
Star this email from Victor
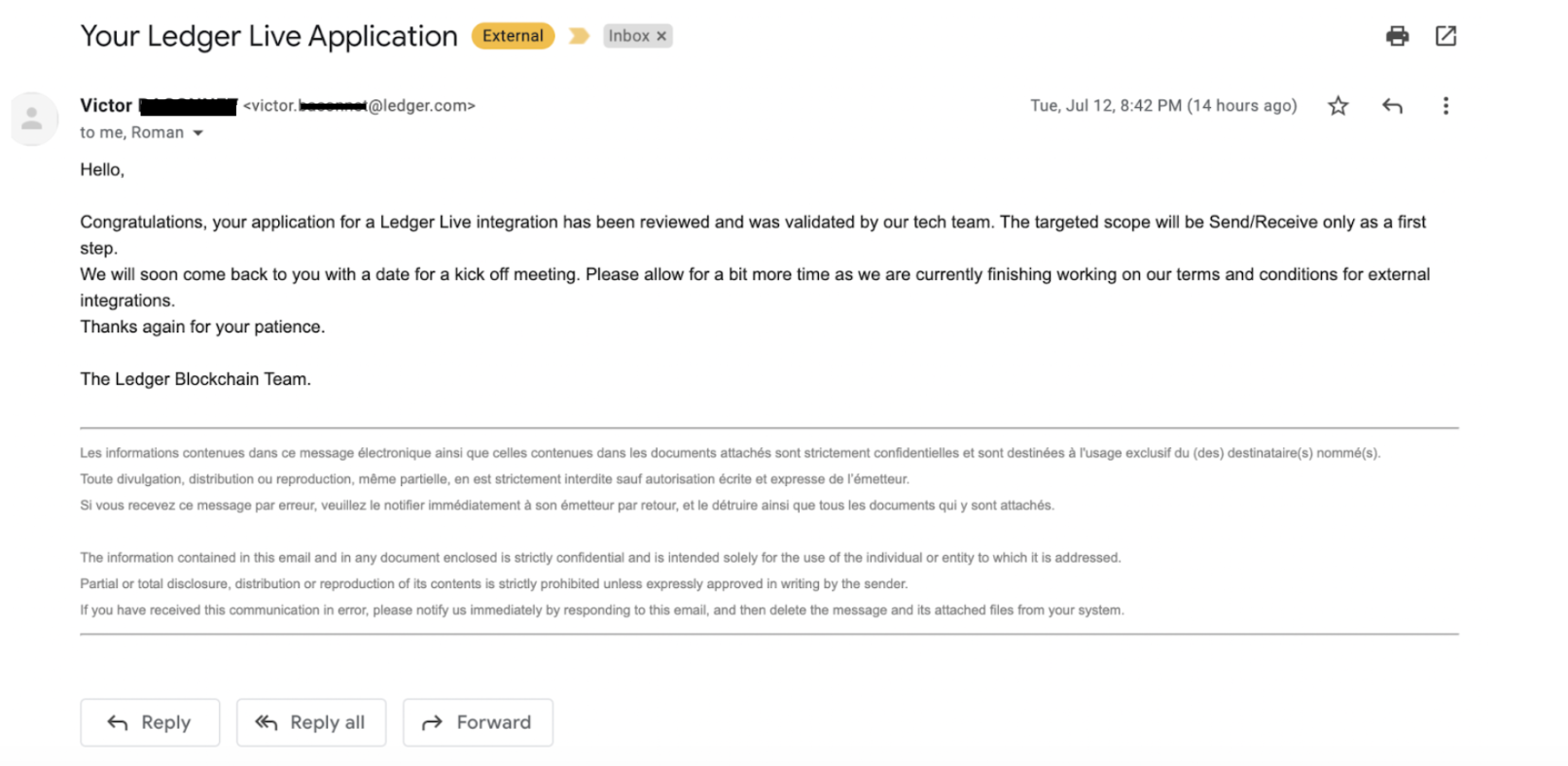[1338, 106]
